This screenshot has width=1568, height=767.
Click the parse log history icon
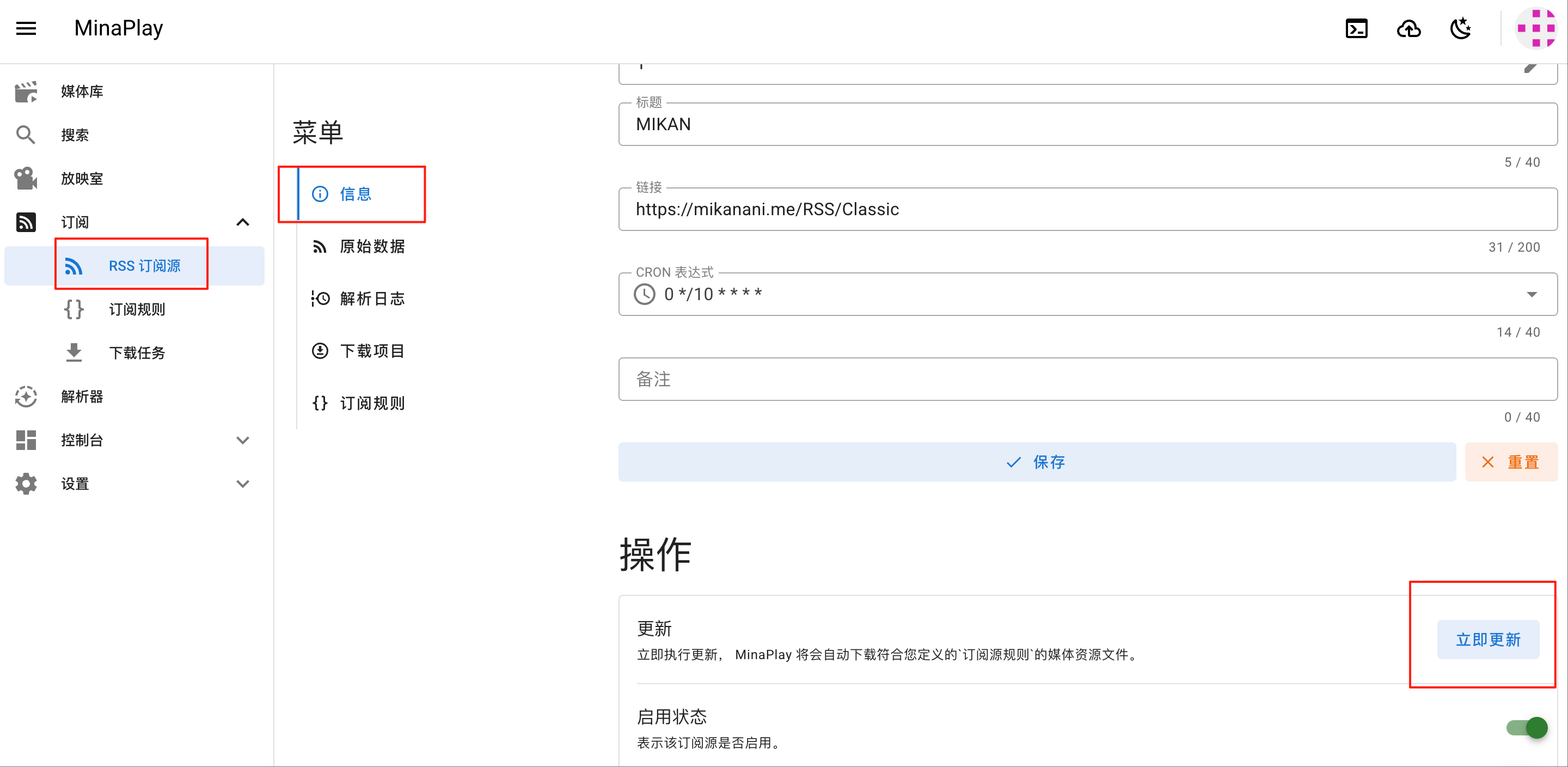tap(320, 299)
